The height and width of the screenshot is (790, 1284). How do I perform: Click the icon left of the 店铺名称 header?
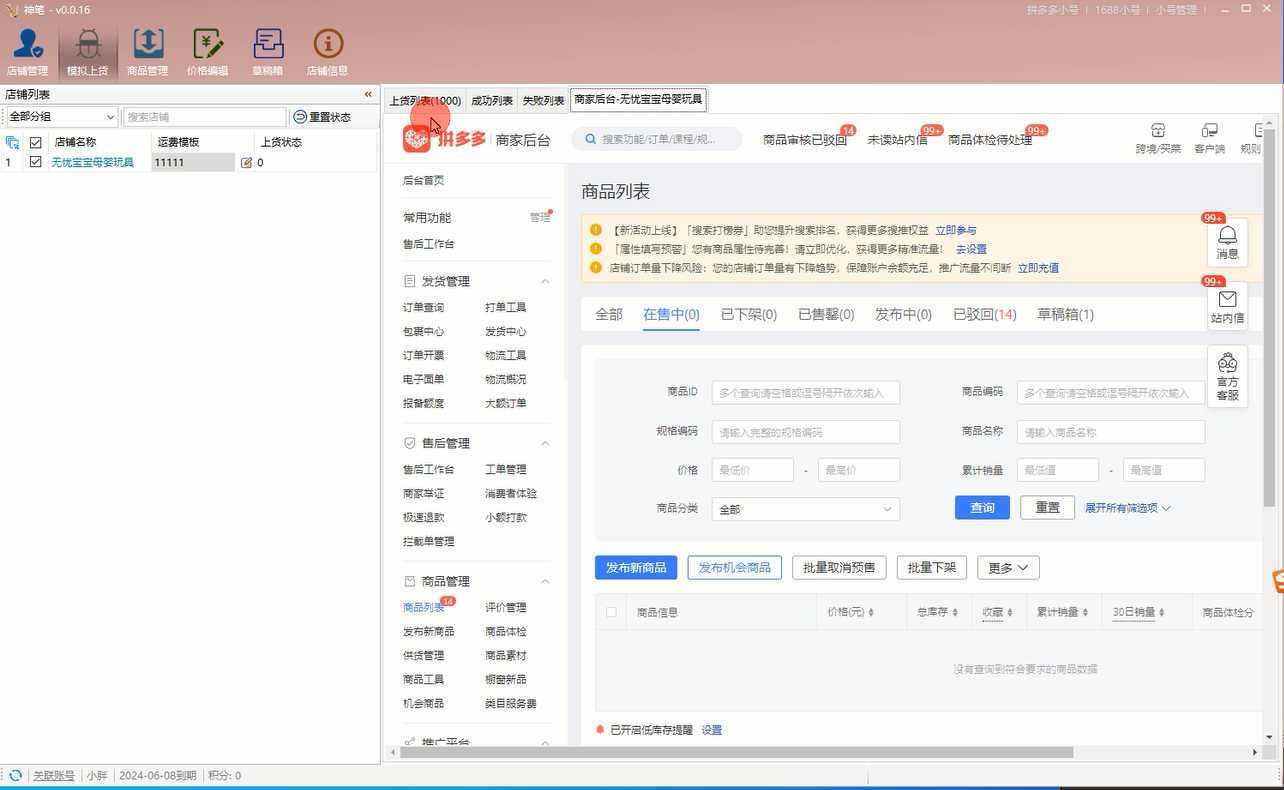tap(13, 142)
